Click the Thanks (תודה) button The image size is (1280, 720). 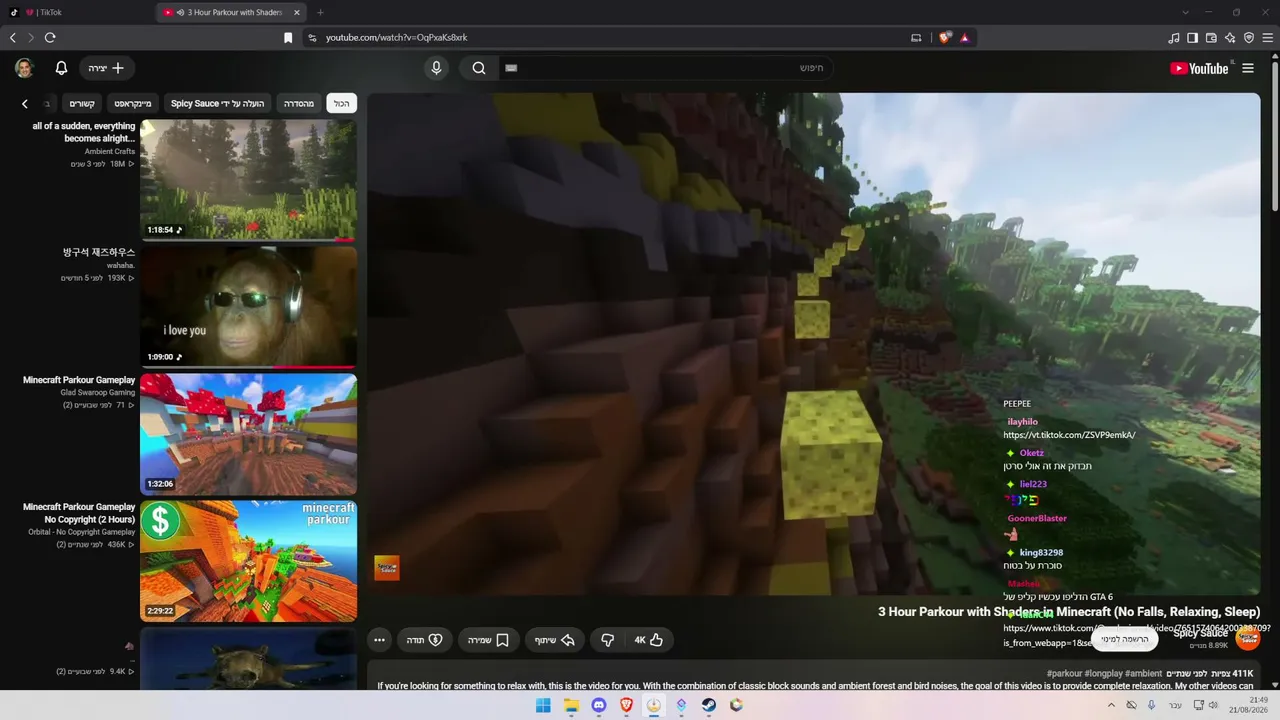424,640
